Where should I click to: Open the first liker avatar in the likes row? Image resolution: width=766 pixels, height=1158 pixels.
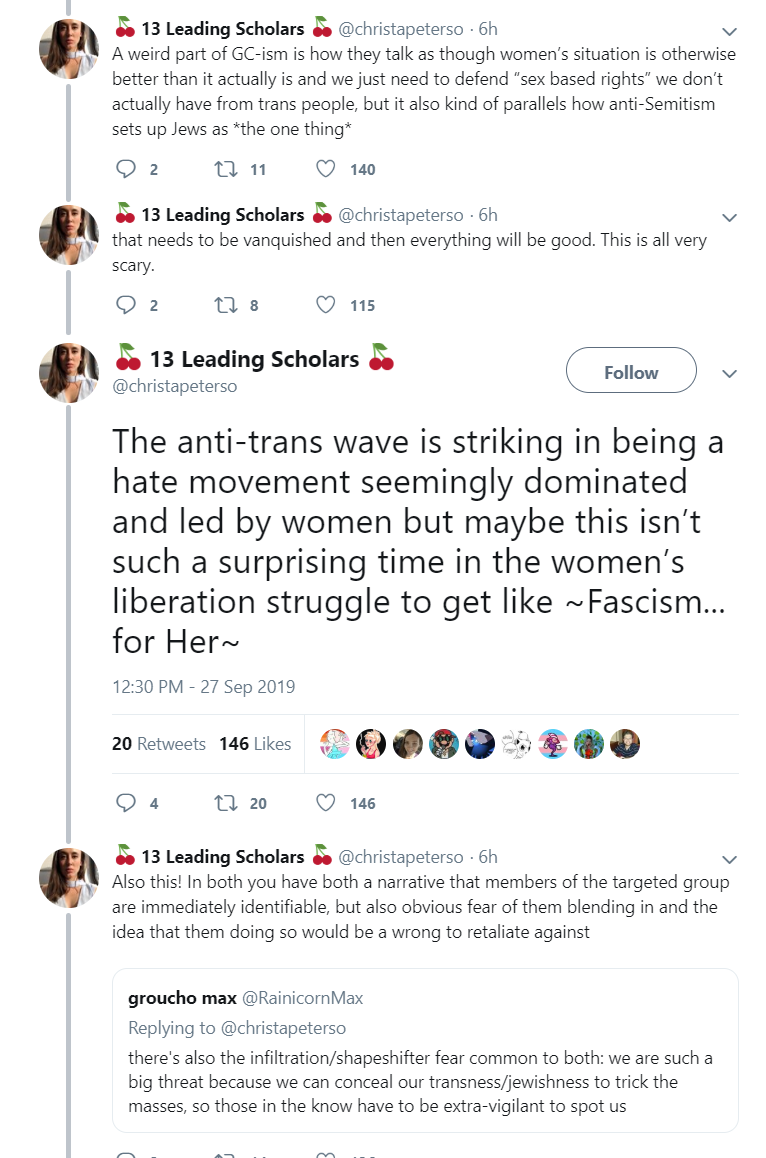[x=335, y=744]
